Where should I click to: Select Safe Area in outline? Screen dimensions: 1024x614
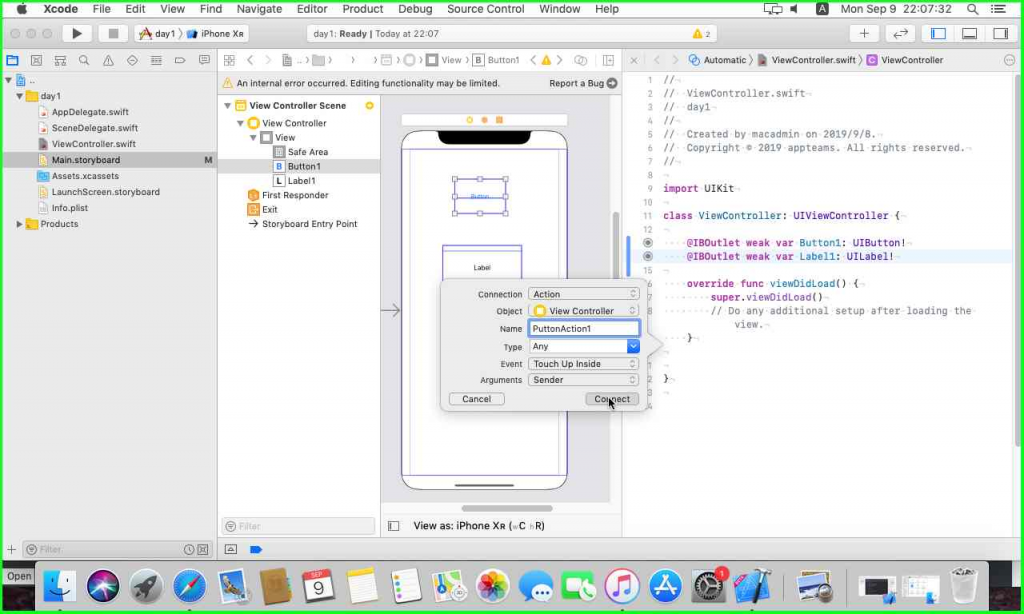click(307, 152)
